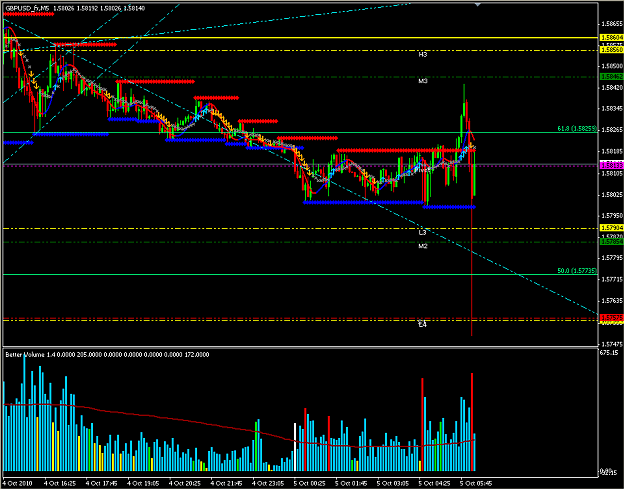Viewport: 625px width, 490px height.
Task: Click the 1.58185 price scale value
Action: (x=612, y=152)
